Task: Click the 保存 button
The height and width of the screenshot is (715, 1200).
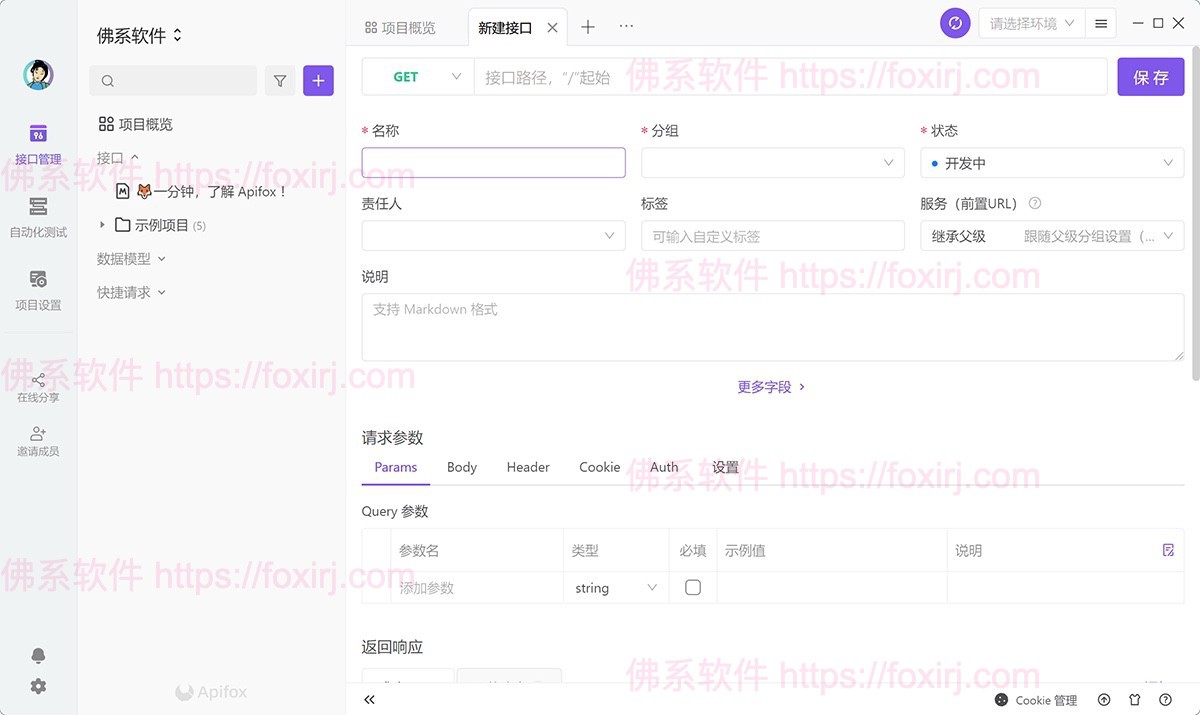Action: pyautogui.click(x=1150, y=77)
